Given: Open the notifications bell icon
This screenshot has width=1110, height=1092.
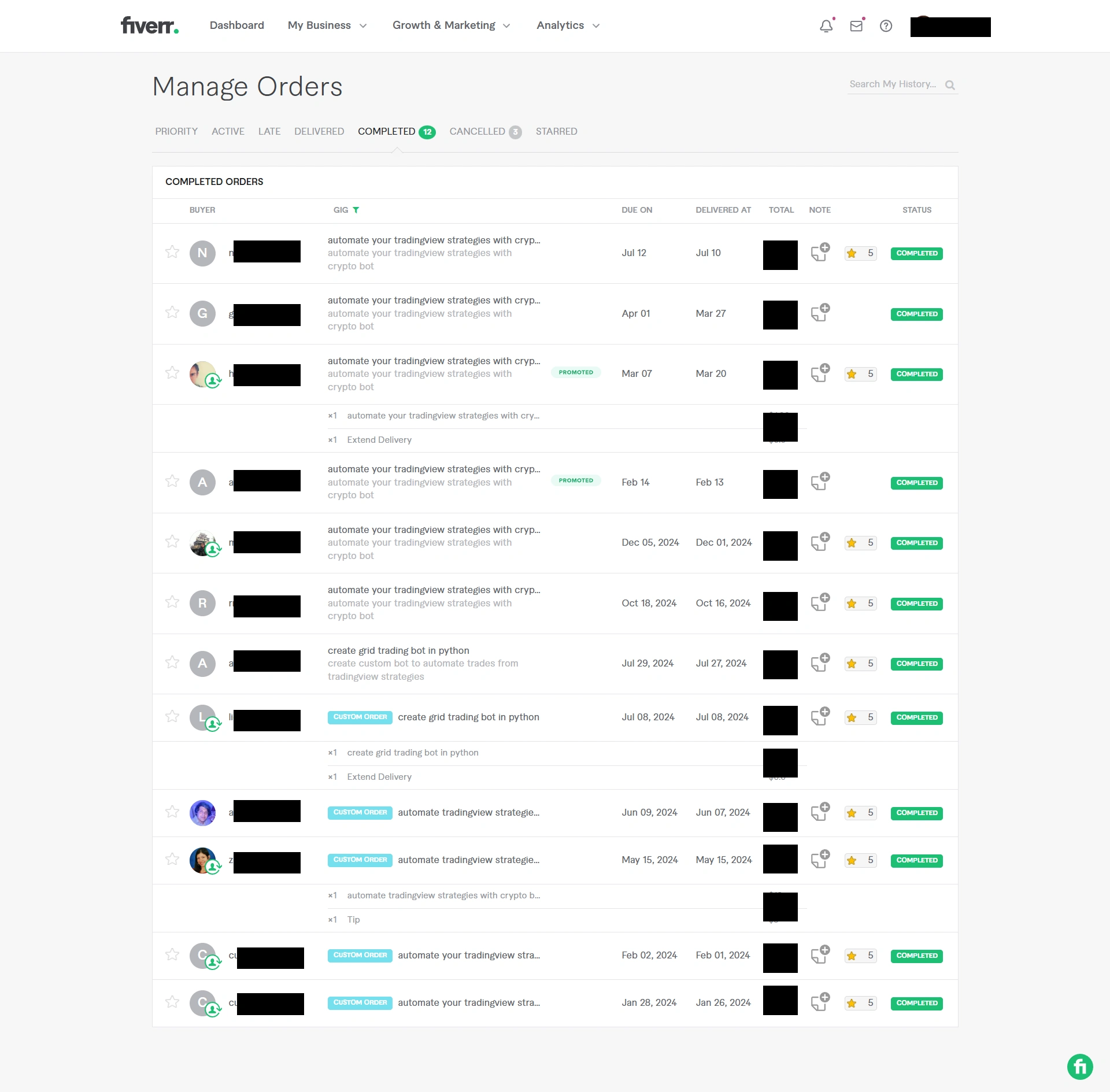Looking at the screenshot, I should click(x=826, y=26).
